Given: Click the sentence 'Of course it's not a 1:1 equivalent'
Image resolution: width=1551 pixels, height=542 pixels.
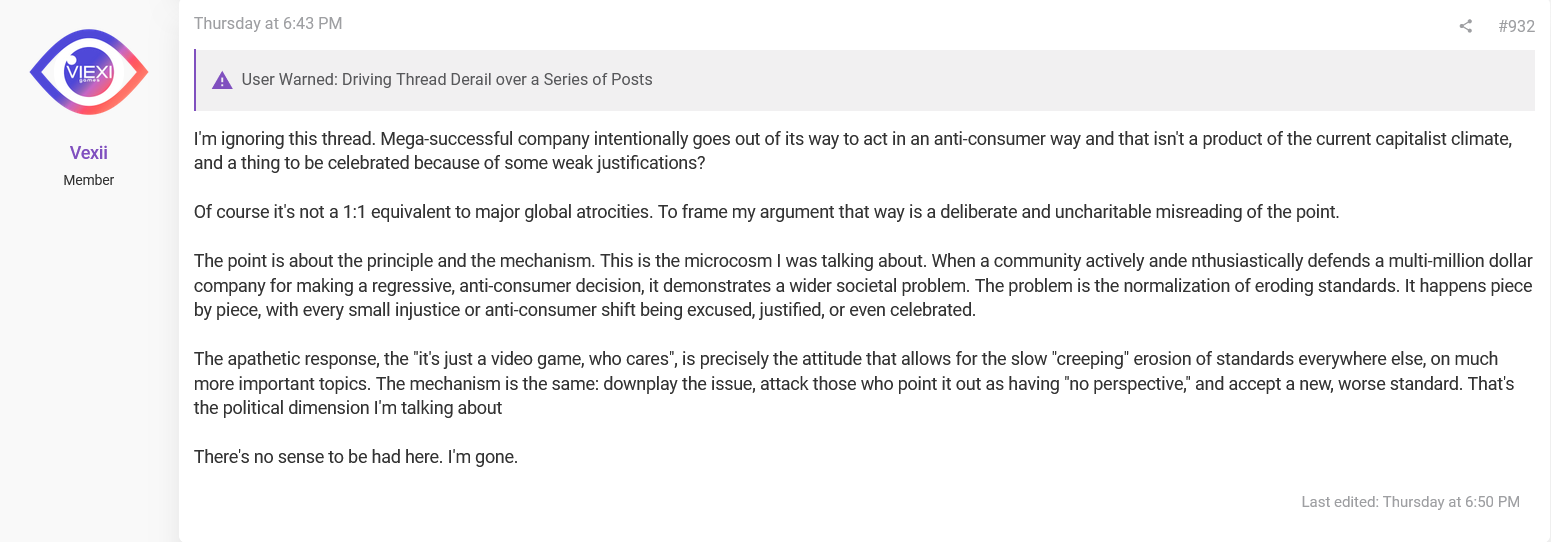Looking at the screenshot, I should (x=766, y=212).
